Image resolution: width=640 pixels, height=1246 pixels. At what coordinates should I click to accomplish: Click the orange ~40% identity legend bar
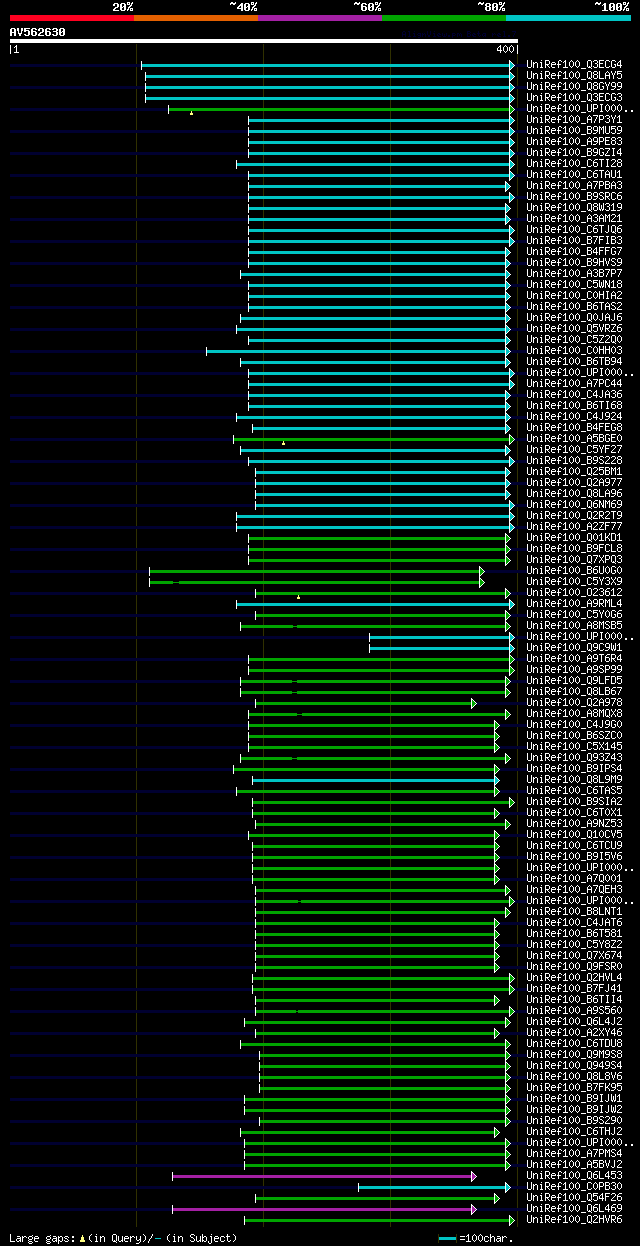coord(196,18)
